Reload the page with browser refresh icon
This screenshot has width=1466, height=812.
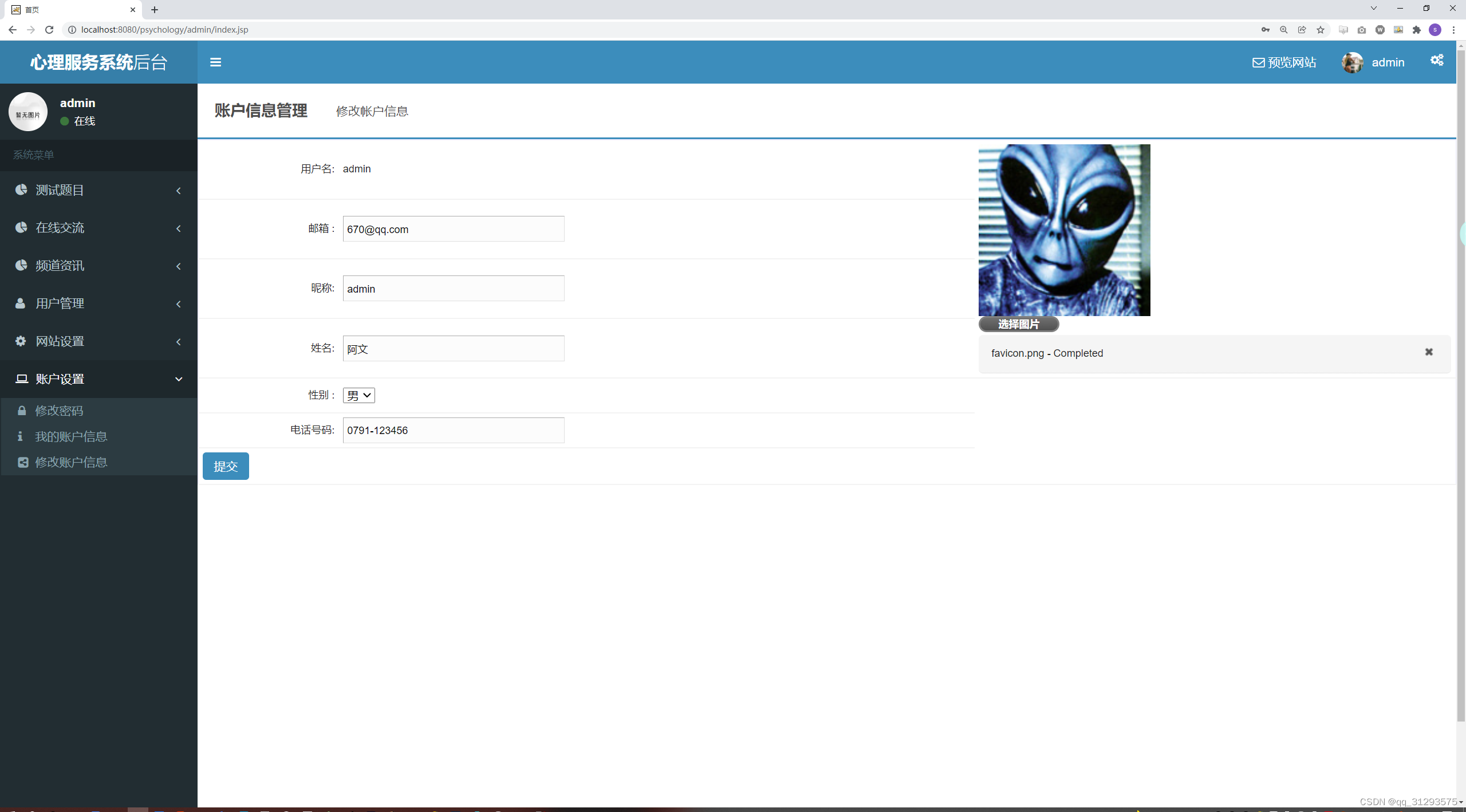pyautogui.click(x=49, y=30)
